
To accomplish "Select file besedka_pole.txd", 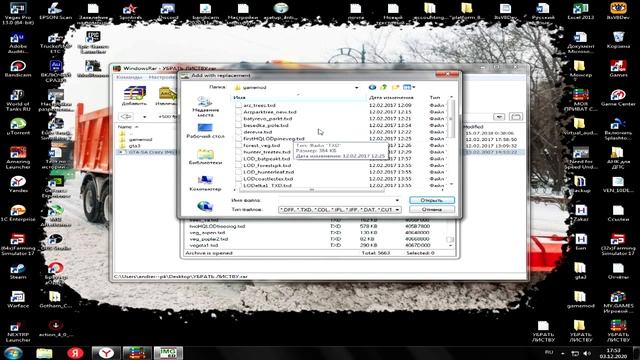I will click(x=266, y=125).
